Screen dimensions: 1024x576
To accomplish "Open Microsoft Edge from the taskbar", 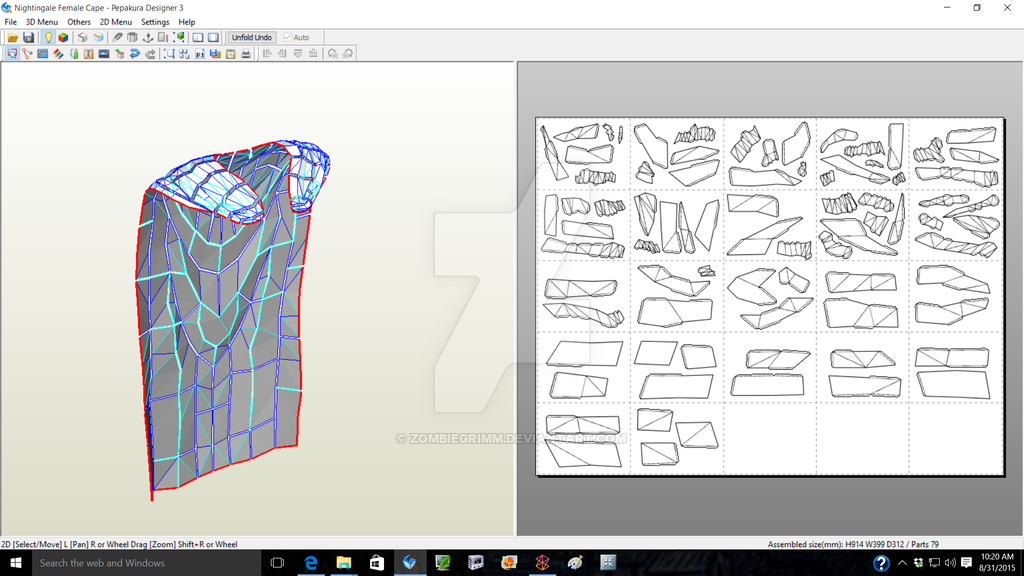I will point(311,563).
